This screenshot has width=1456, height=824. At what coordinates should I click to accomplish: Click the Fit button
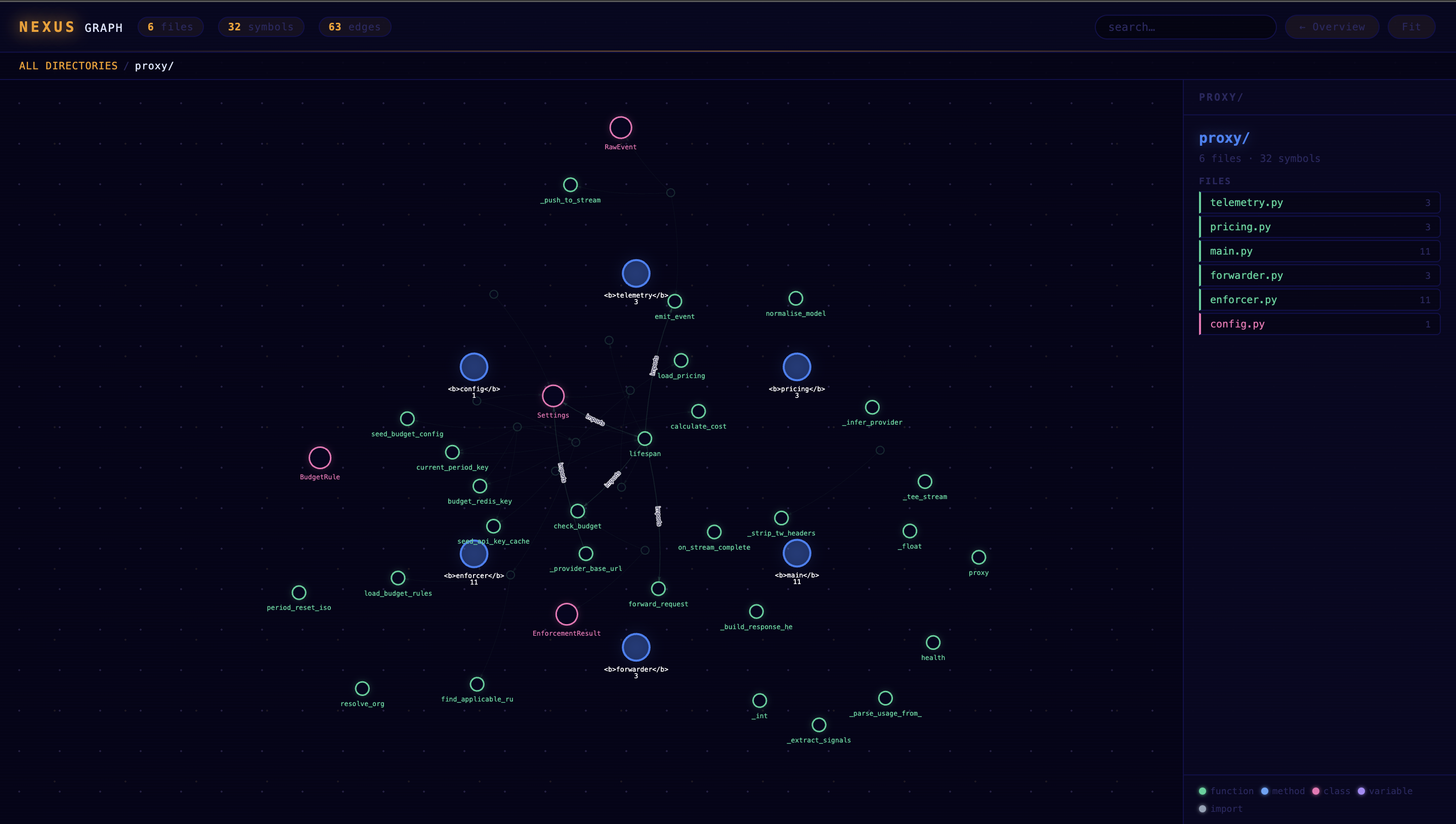pos(1411,27)
